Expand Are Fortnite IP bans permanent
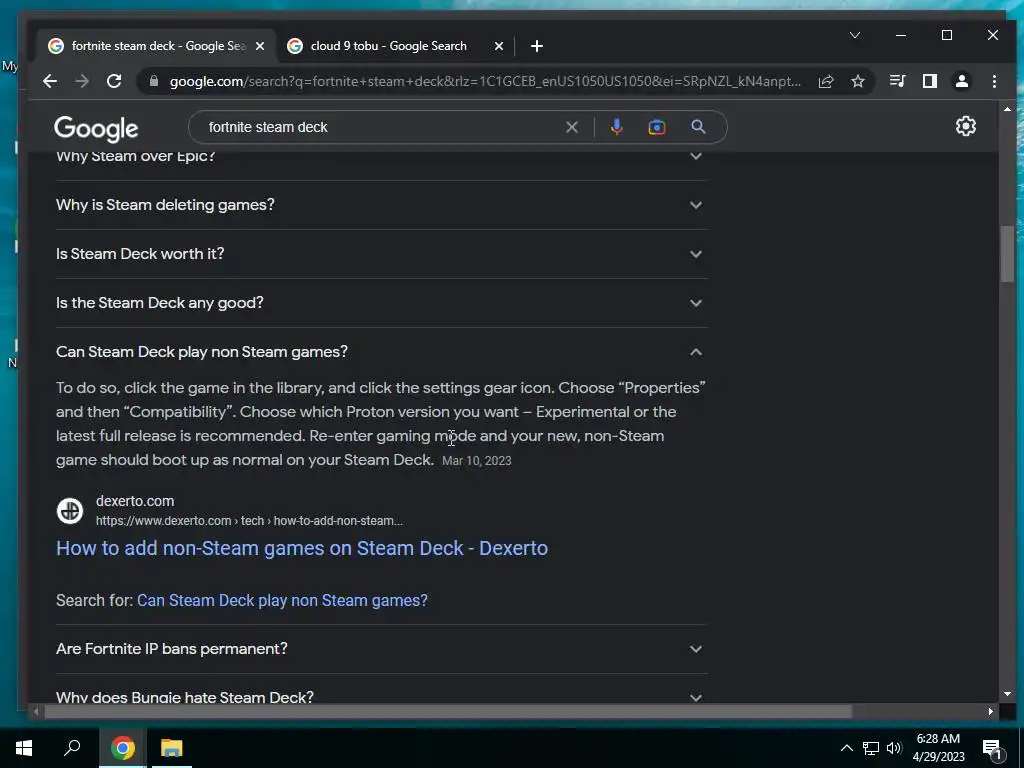This screenshot has width=1024, height=768. (x=382, y=649)
